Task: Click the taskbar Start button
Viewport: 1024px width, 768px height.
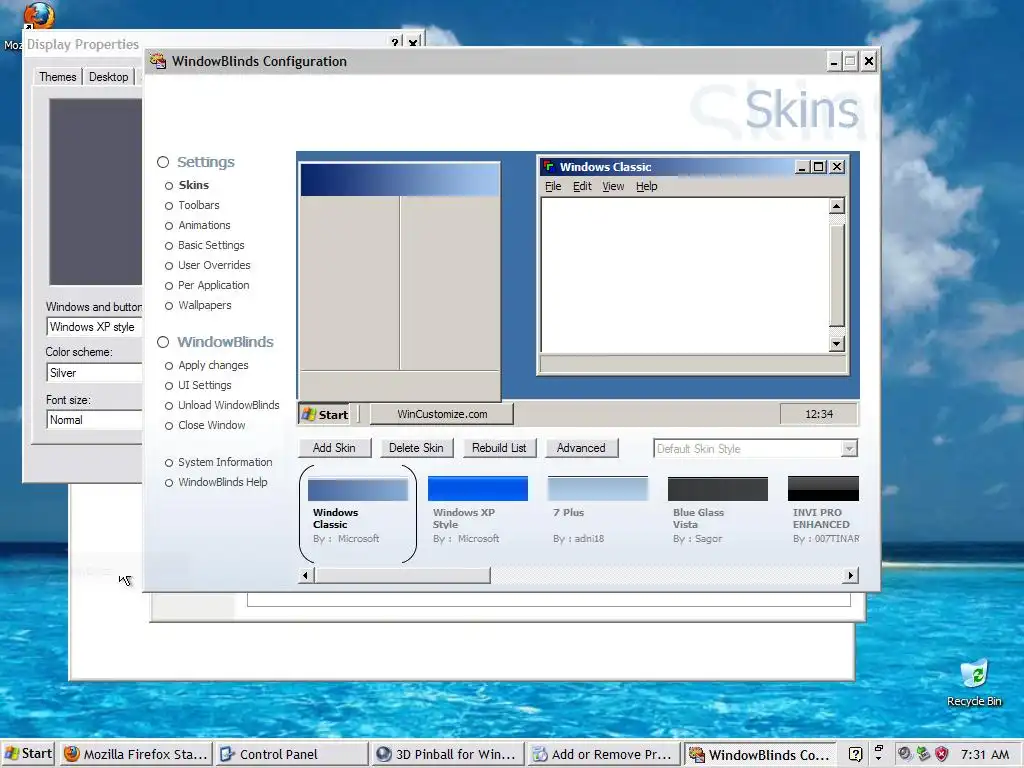Action: point(29,754)
